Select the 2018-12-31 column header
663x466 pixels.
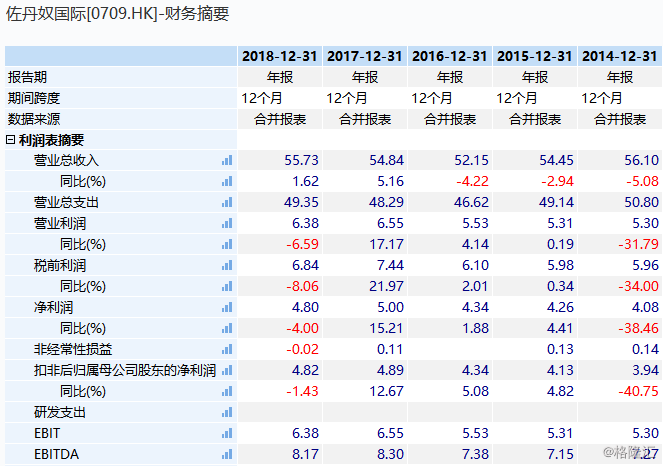279,56
